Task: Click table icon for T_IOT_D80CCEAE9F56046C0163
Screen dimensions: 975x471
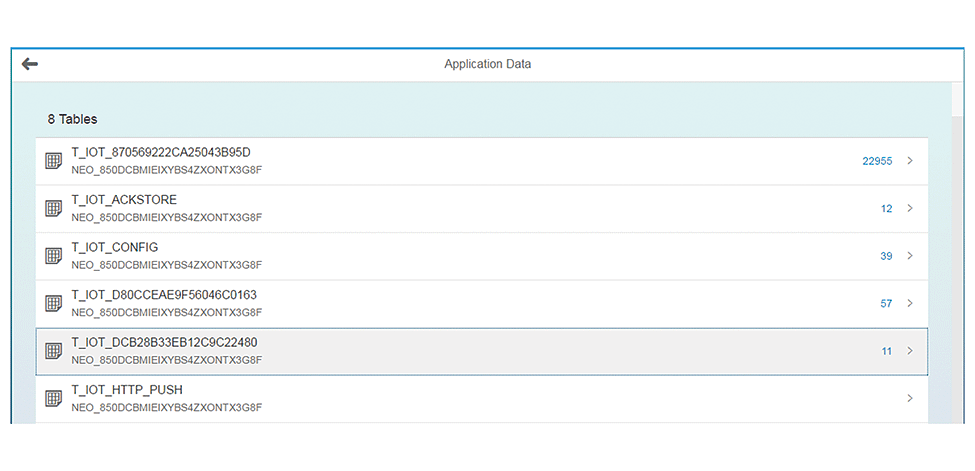Action: click(54, 303)
